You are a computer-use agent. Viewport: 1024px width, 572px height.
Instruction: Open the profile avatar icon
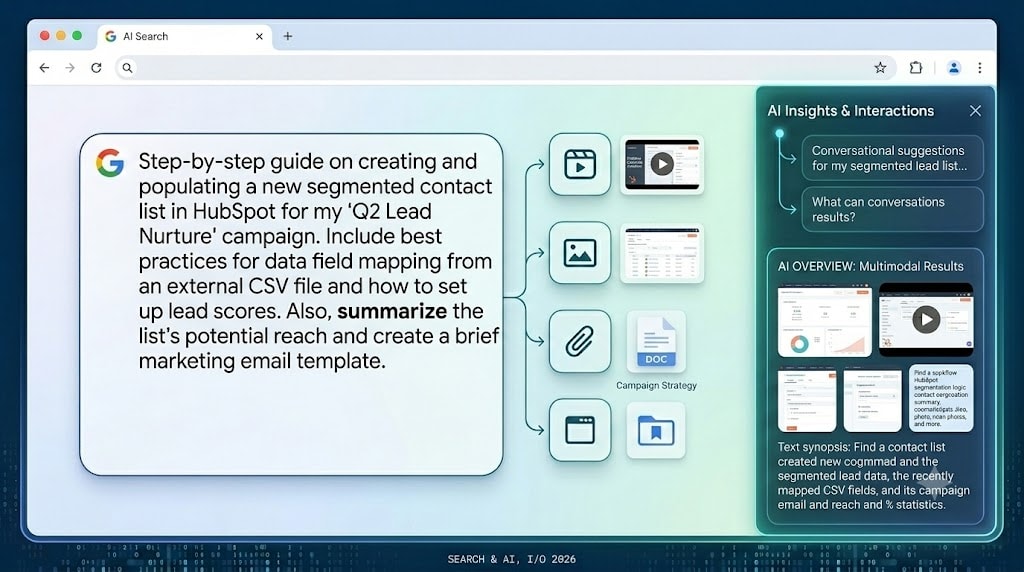(x=953, y=68)
